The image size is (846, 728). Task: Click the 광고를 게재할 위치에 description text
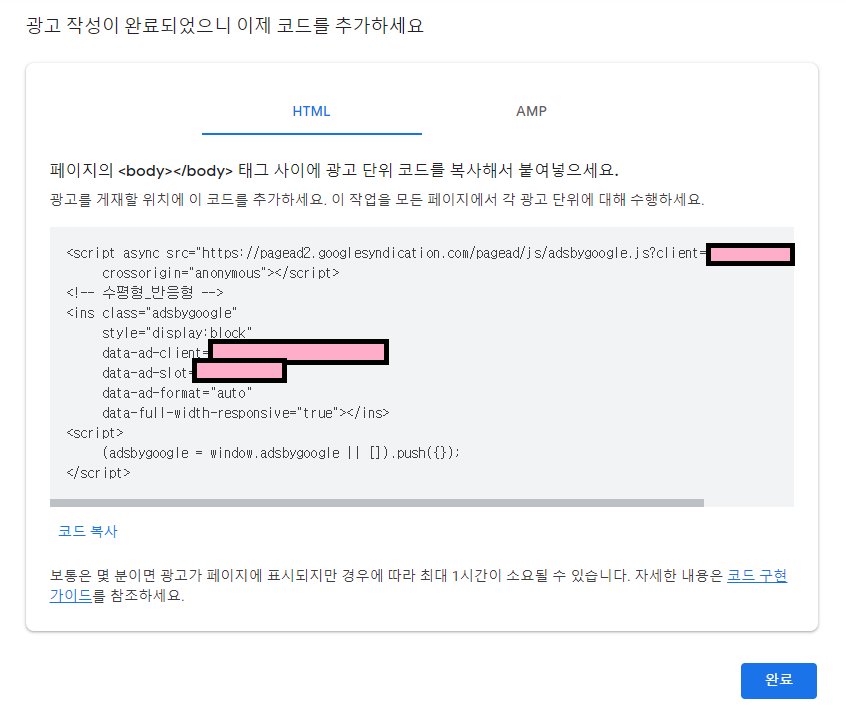click(377, 200)
